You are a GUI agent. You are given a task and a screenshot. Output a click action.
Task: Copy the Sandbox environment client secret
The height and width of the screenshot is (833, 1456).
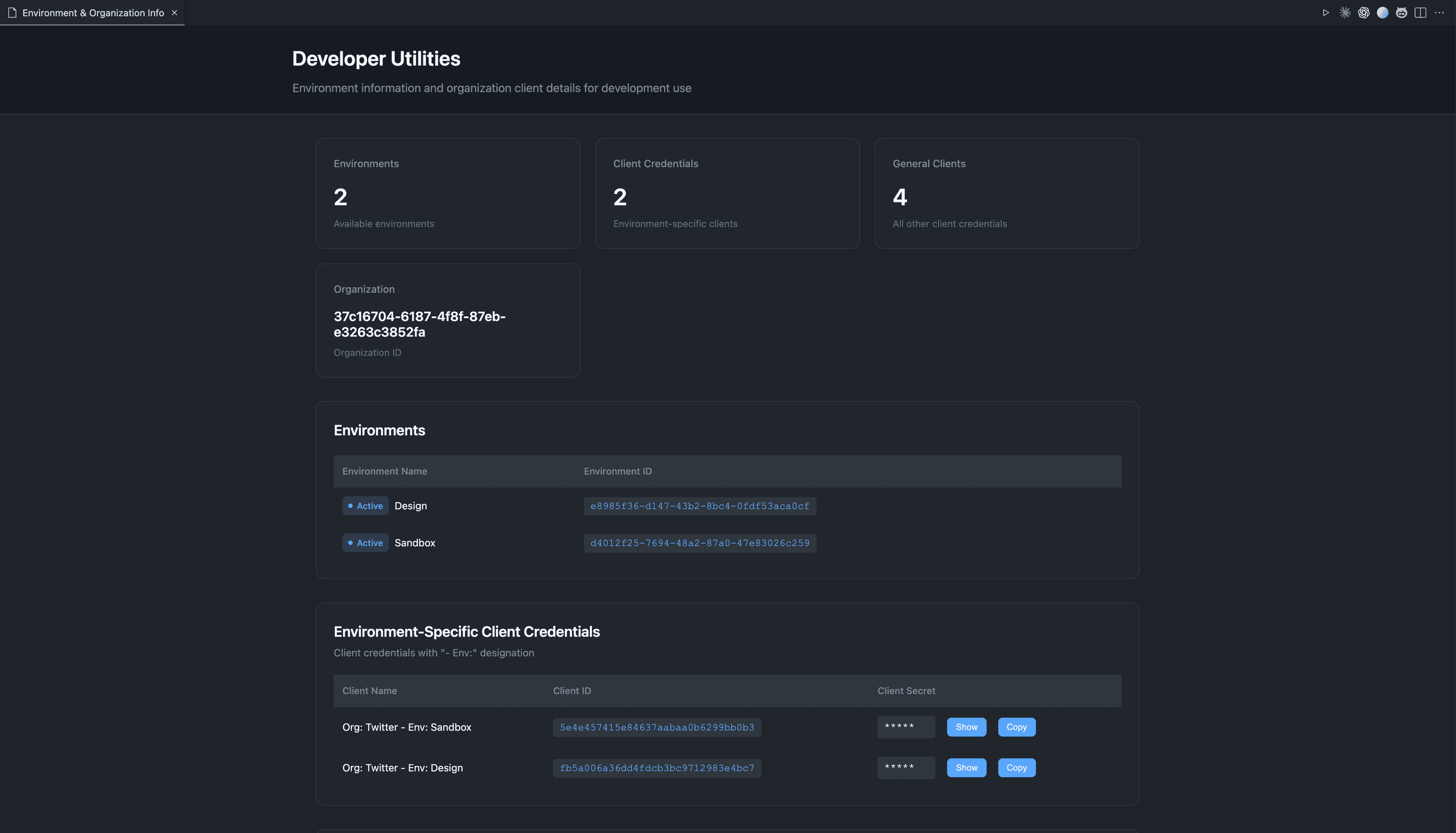point(1016,726)
